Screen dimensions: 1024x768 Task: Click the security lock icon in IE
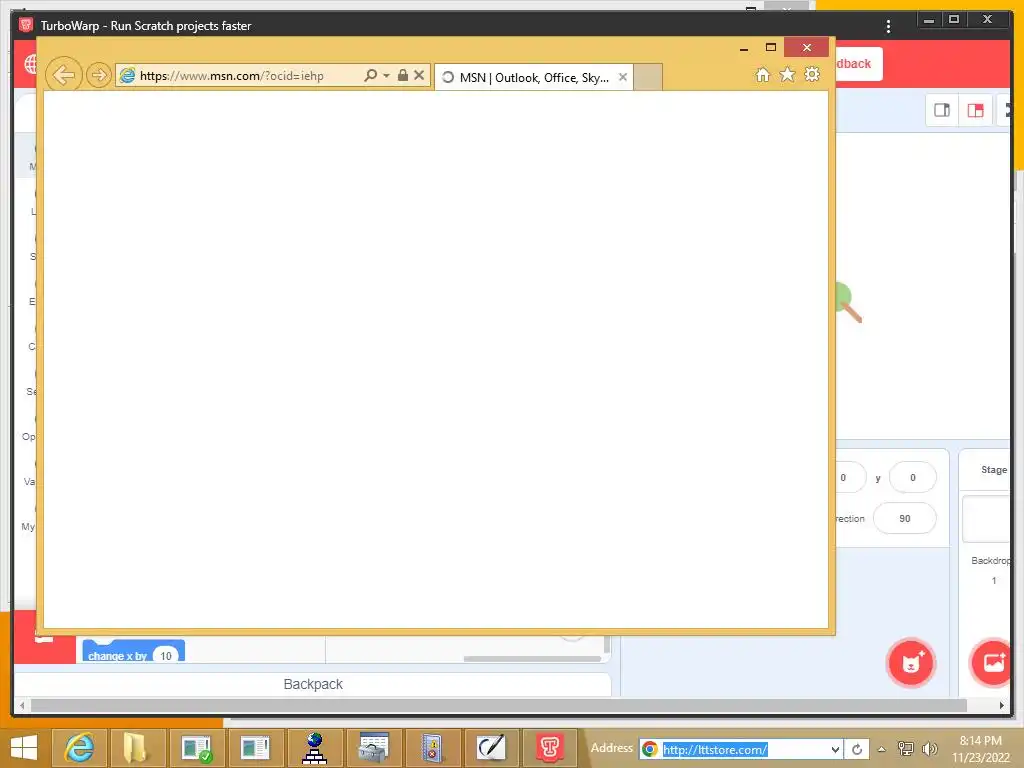(403, 75)
